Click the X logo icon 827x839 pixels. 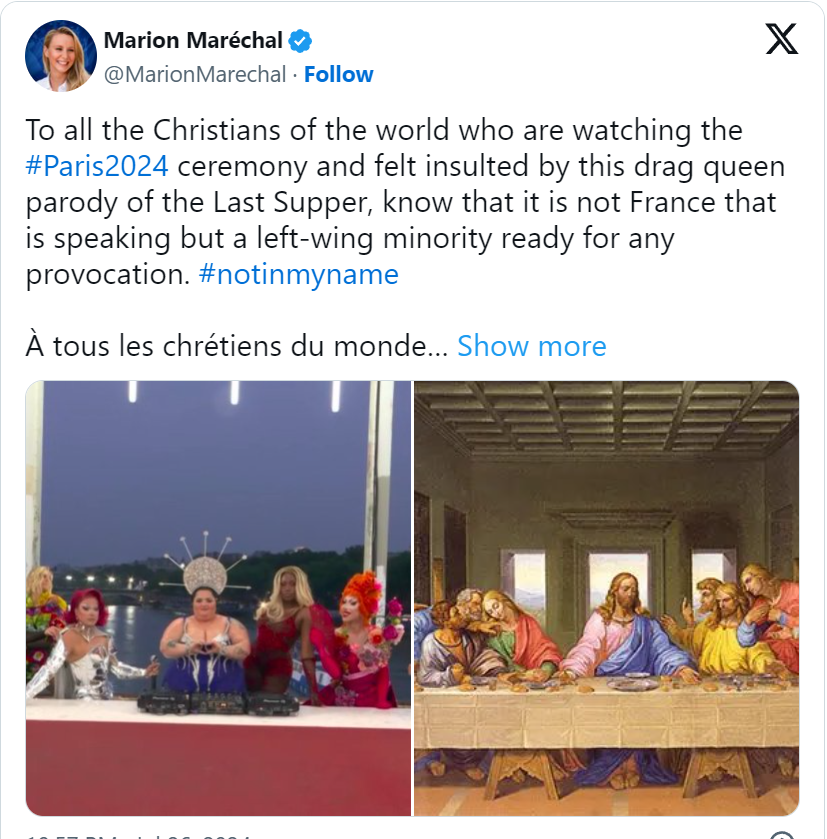click(x=781, y=38)
